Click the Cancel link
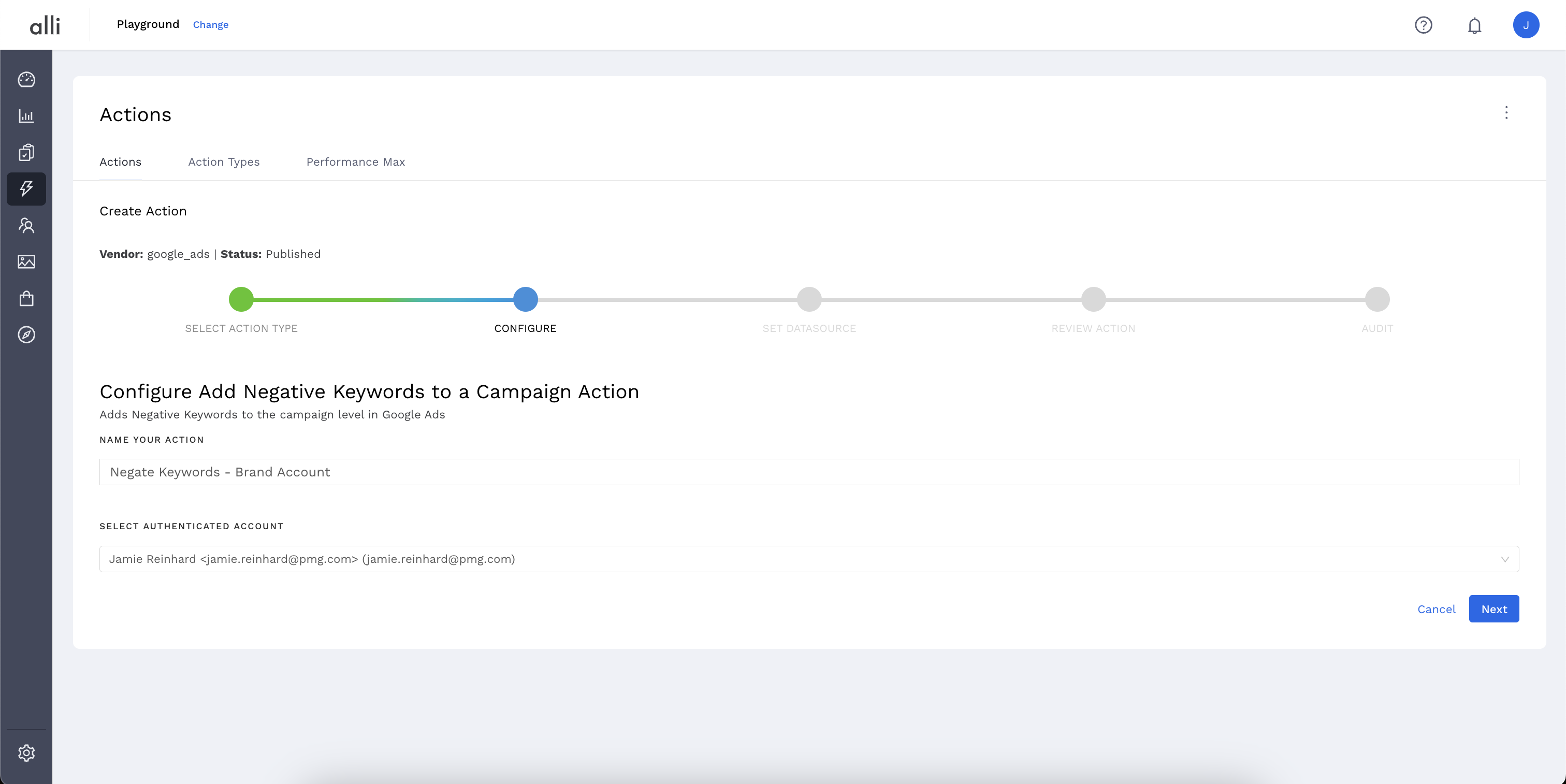This screenshot has width=1566, height=784. pyautogui.click(x=1436, y=609)
